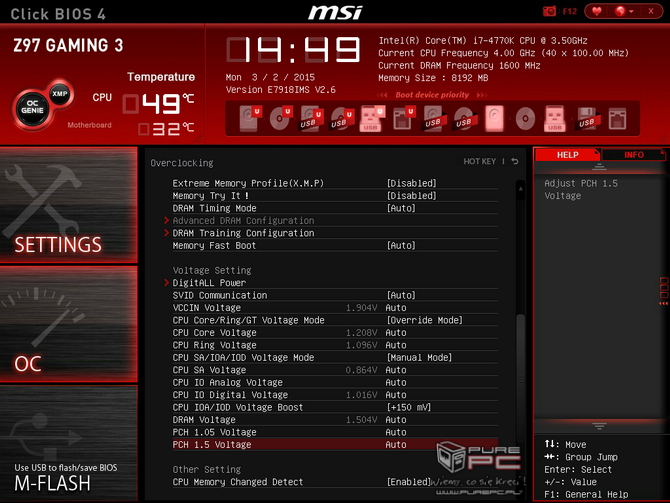
Task: Switch to the INFO tab
Action: [x=634, y=155]
